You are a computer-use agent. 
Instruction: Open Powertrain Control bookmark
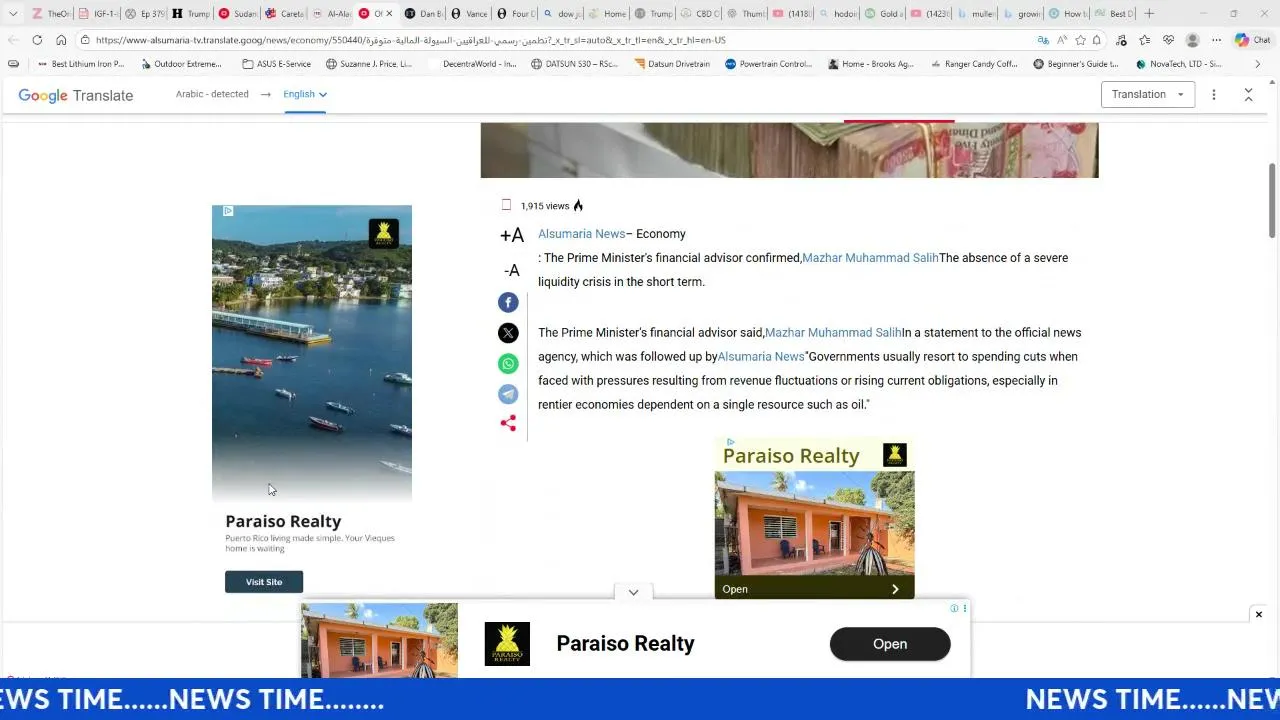click(x=768, y=64)
